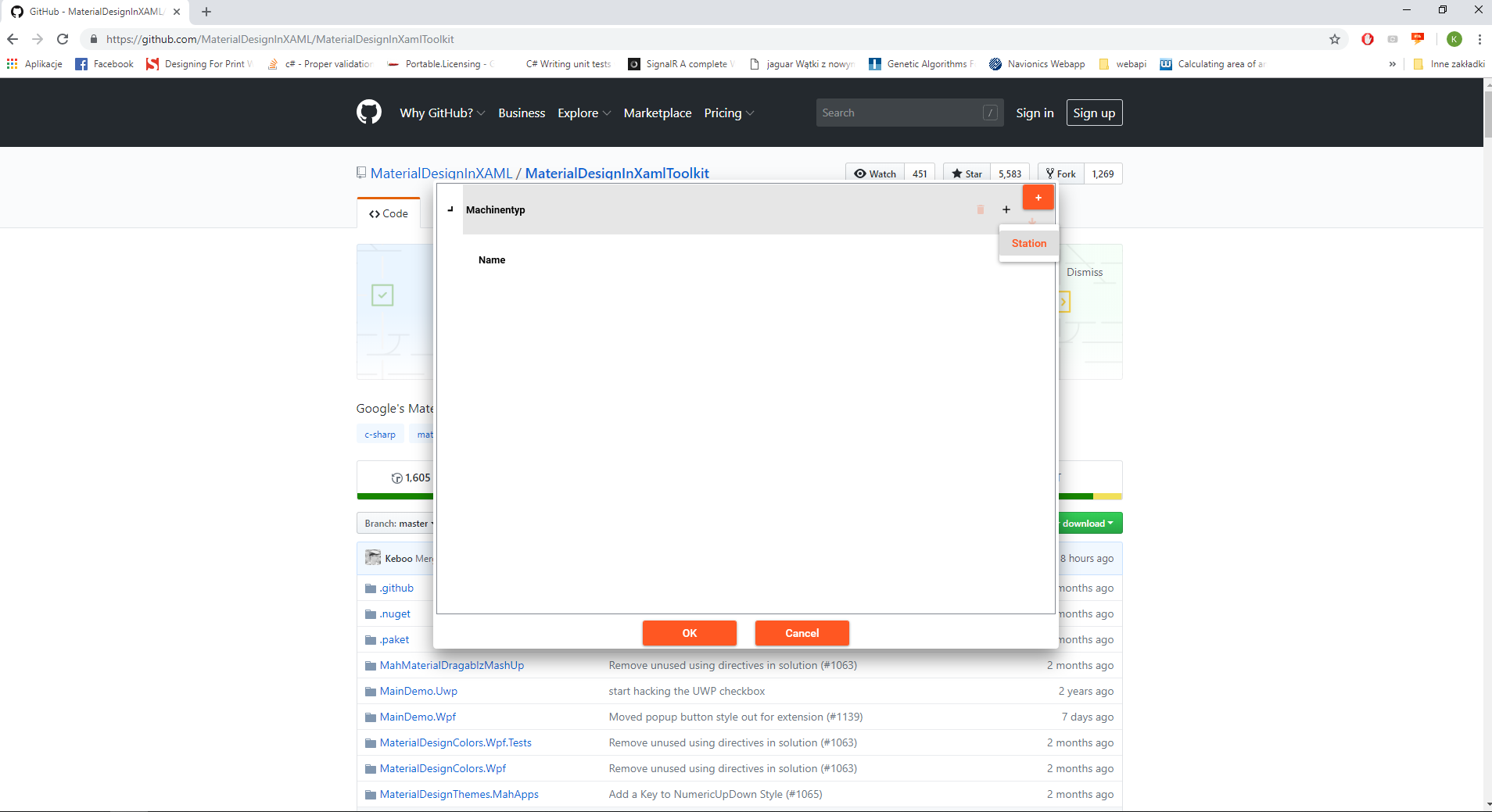This screenshot has height=812, width=1492.
Task: Collapse the Machinentyp section with its arrow
Action: point(449,209)
